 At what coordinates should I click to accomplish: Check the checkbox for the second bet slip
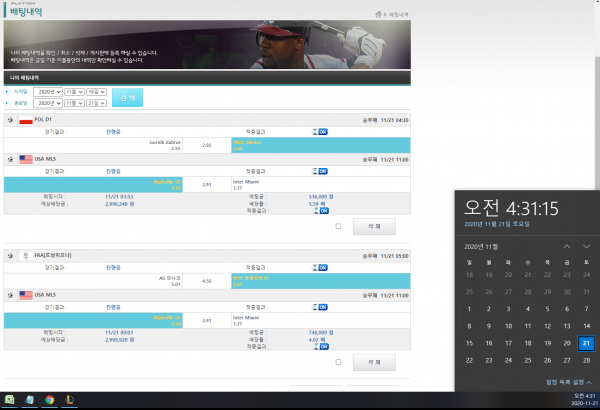pyautogui.click(x=338, y=362)
